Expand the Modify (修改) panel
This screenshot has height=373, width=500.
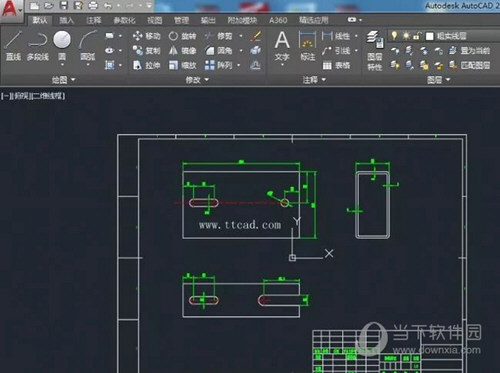tap(197, 80)
